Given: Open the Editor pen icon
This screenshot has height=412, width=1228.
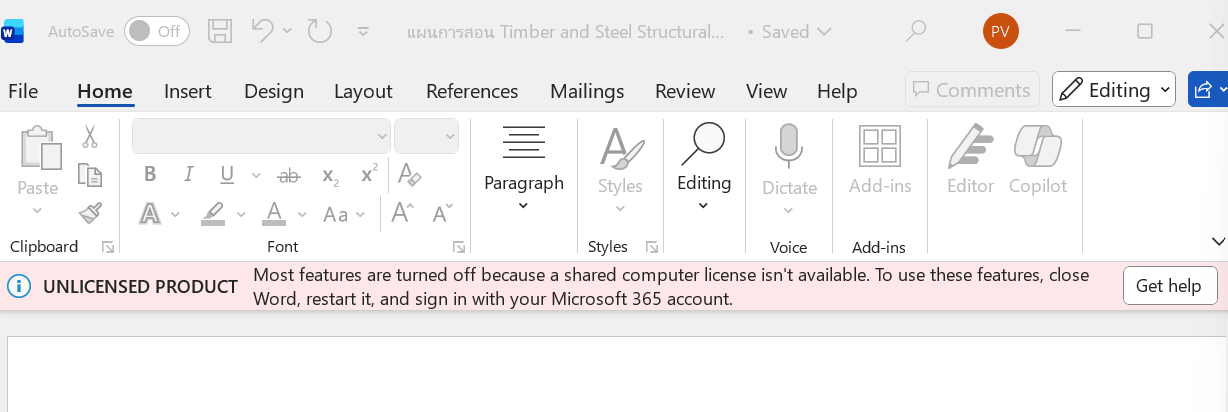Looking at the screenshot, I should pyautogui.click(x=970, y=160).
